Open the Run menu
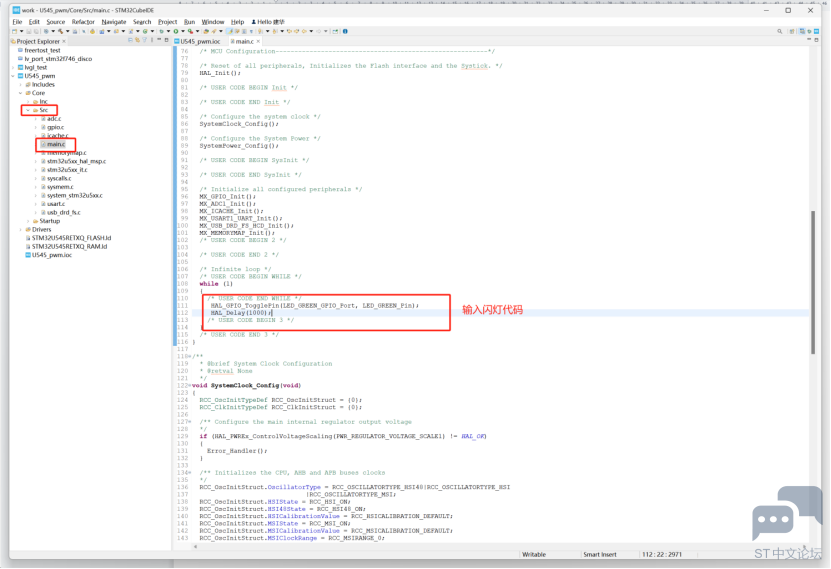Viewport: 831px width, 569px height. click(189, 22)
